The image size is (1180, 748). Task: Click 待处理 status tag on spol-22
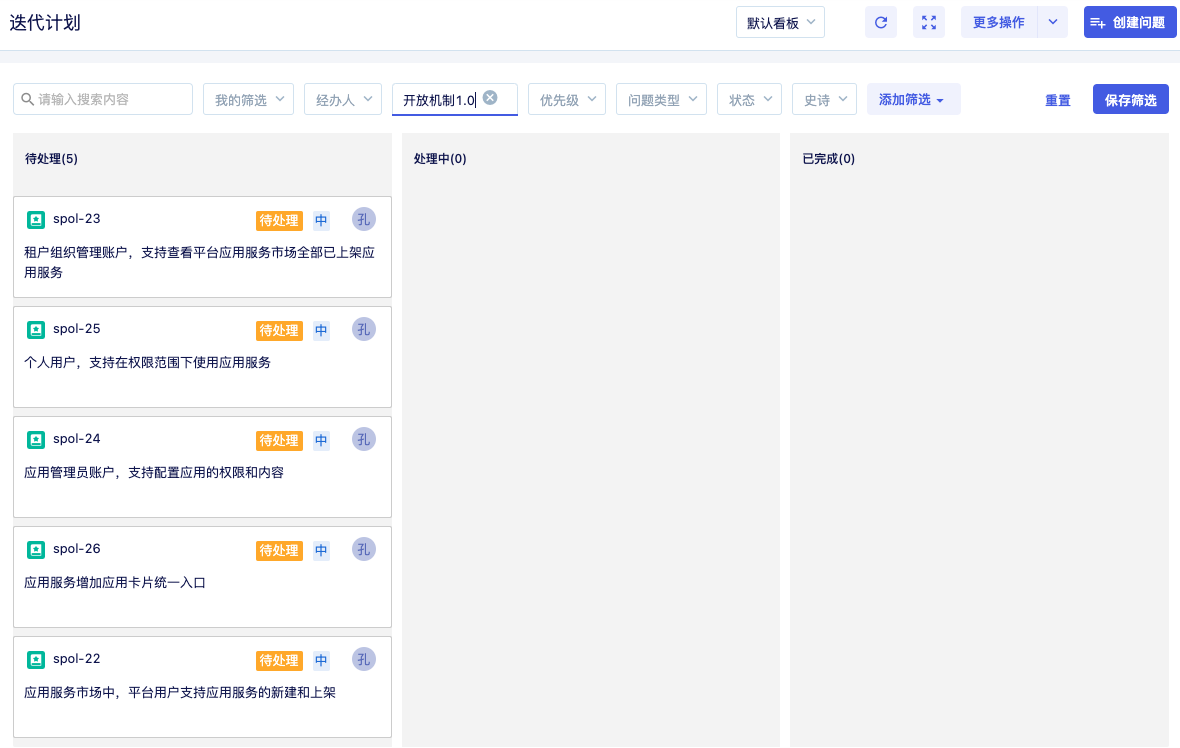(279, 660)
